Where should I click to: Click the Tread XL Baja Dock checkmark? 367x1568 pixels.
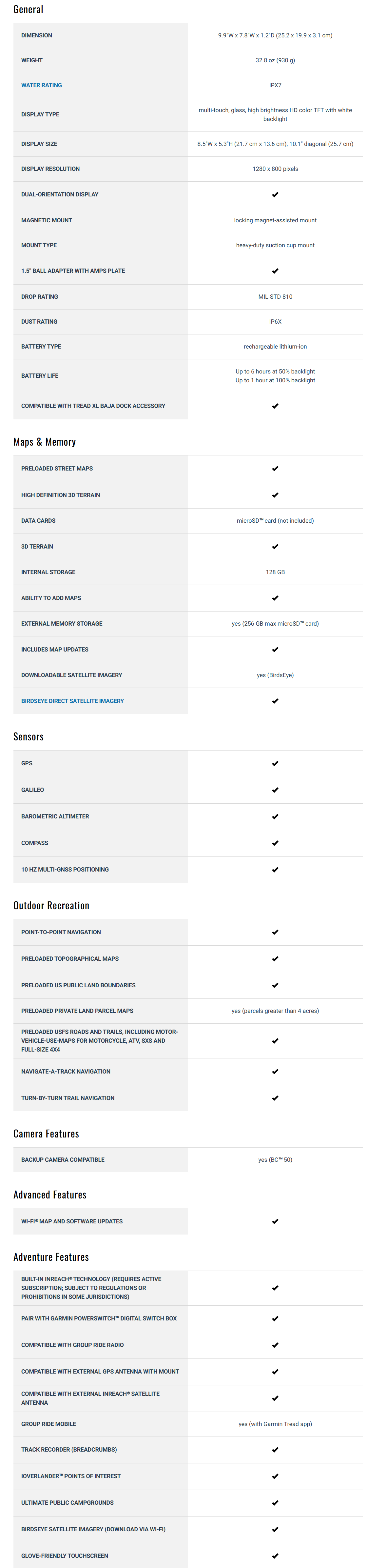tap(275, 406)
